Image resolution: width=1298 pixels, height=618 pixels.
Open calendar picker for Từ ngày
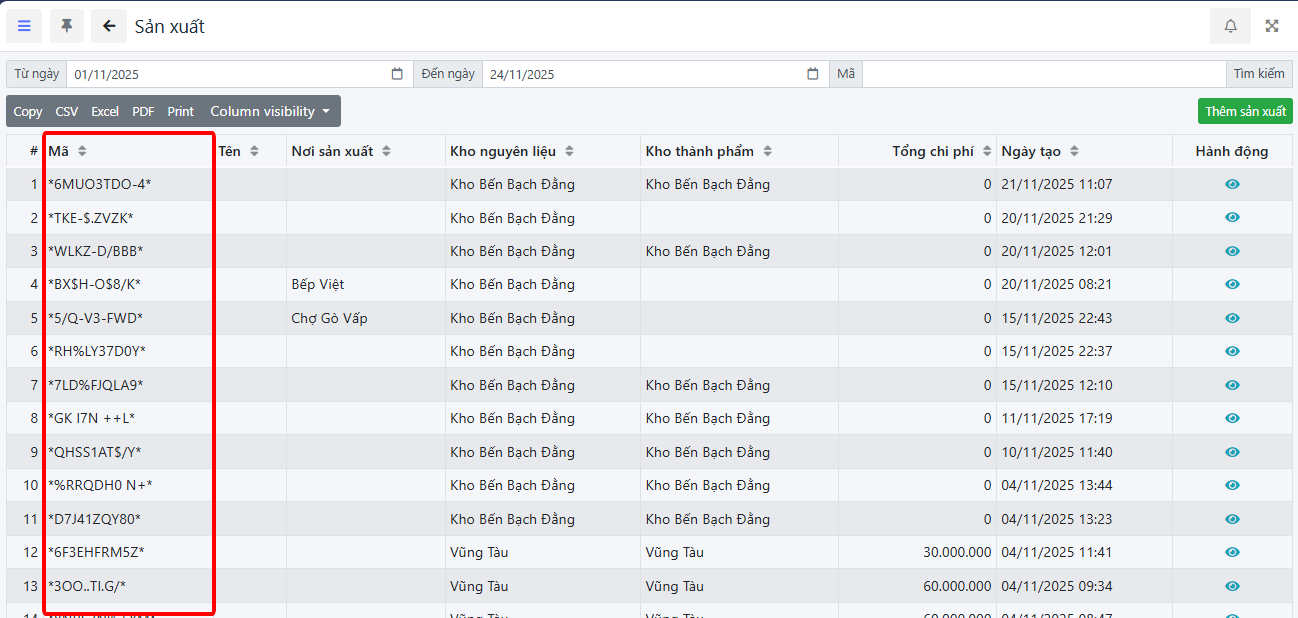coord(397,74)
